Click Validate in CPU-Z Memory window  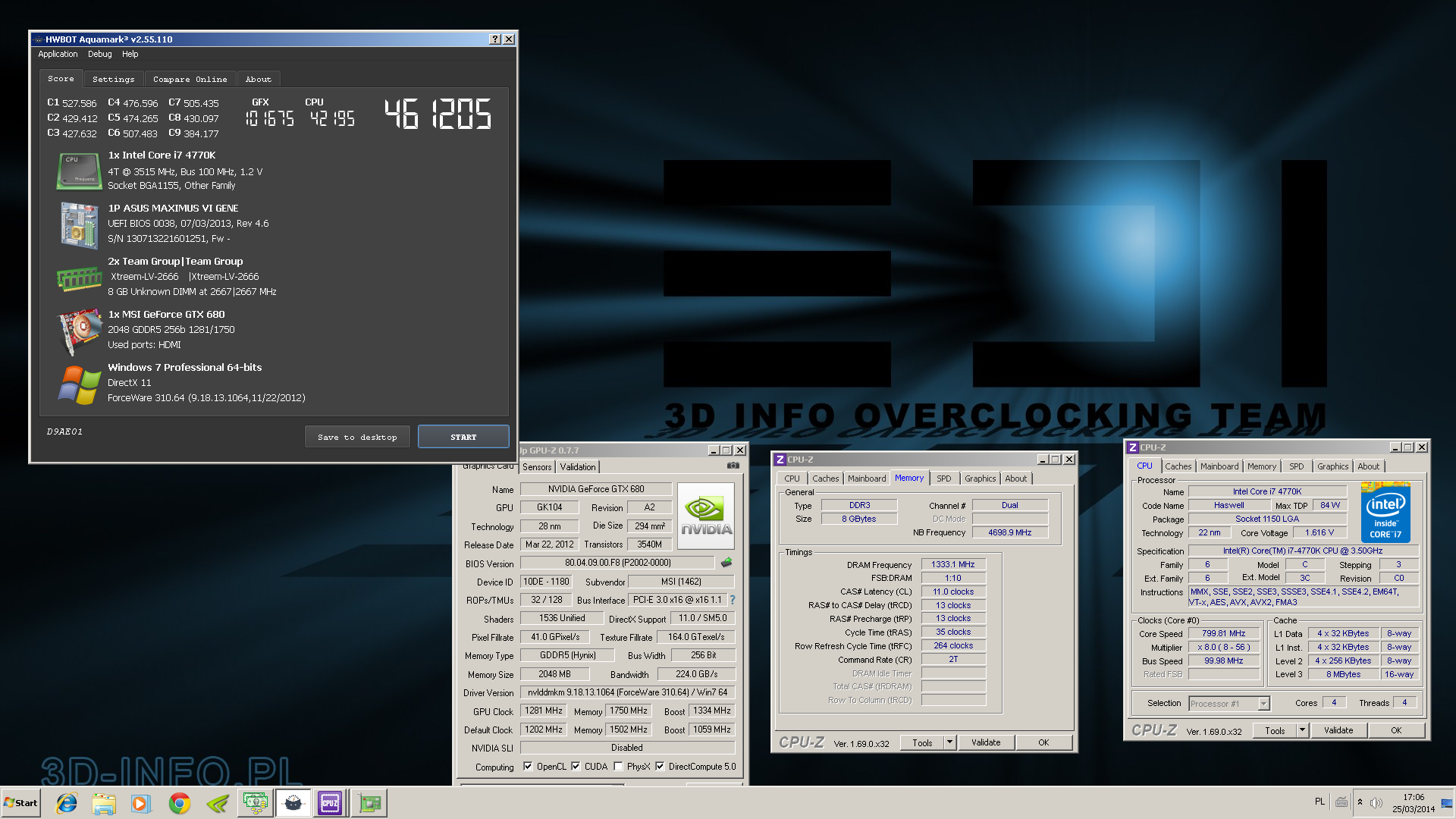986,742
